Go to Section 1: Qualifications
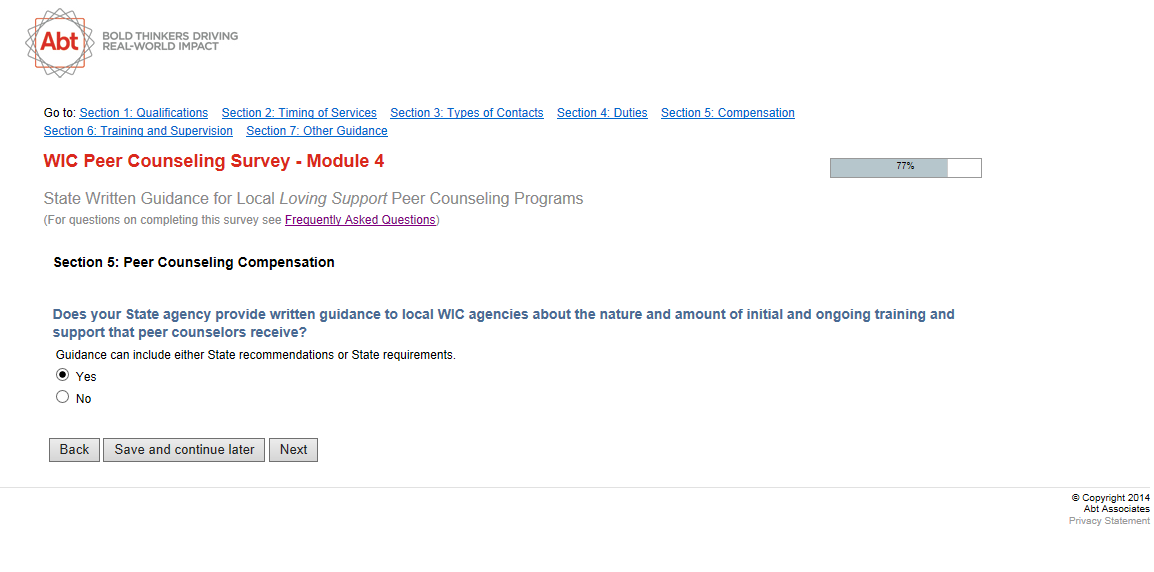Screen dimensions: 1154x572 click(x=144, y=113)
